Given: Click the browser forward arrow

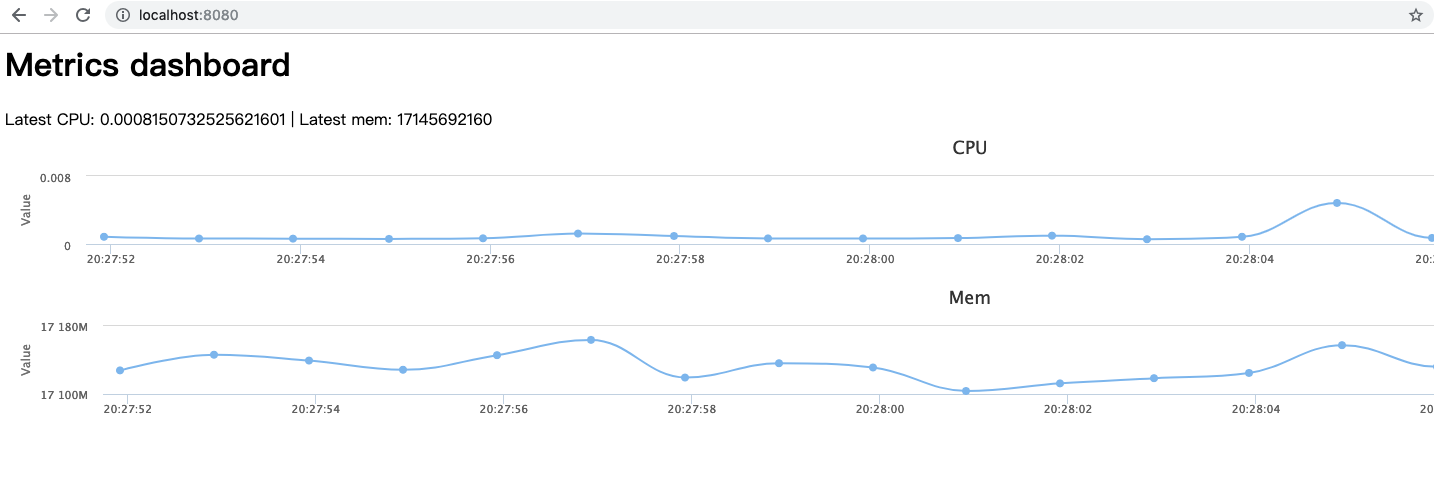Looking at the screenshot, I should click(51, 15).
